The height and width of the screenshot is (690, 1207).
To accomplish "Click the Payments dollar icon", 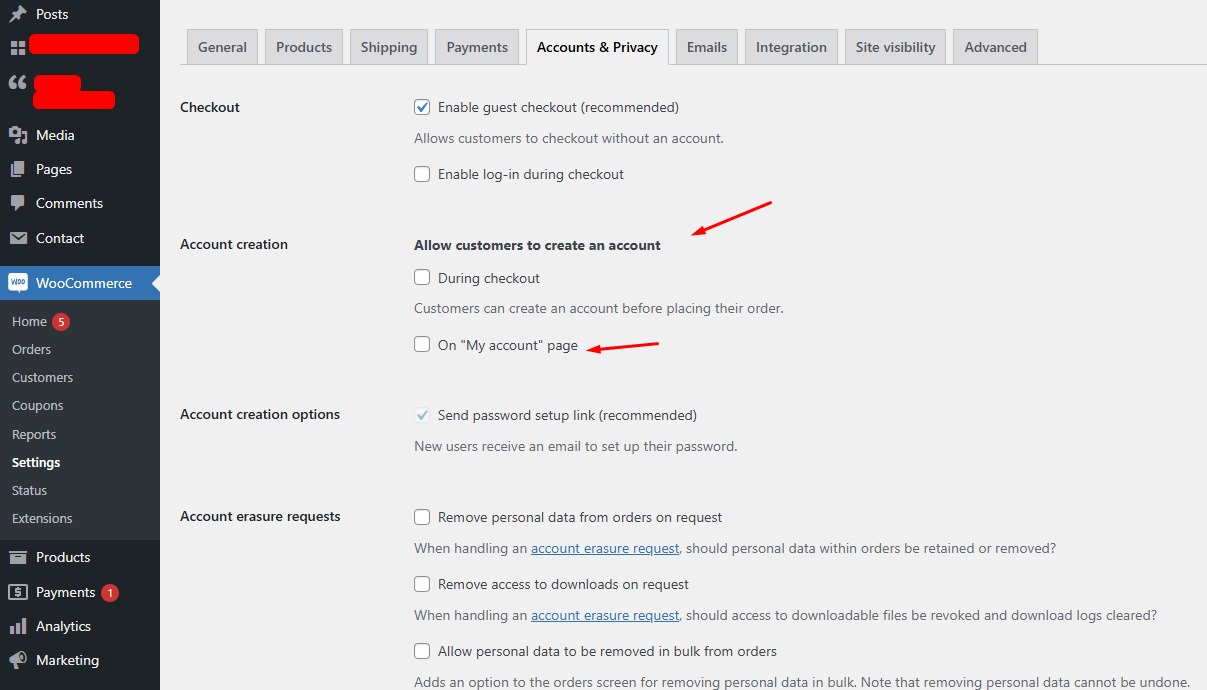I will coord(18,592).
